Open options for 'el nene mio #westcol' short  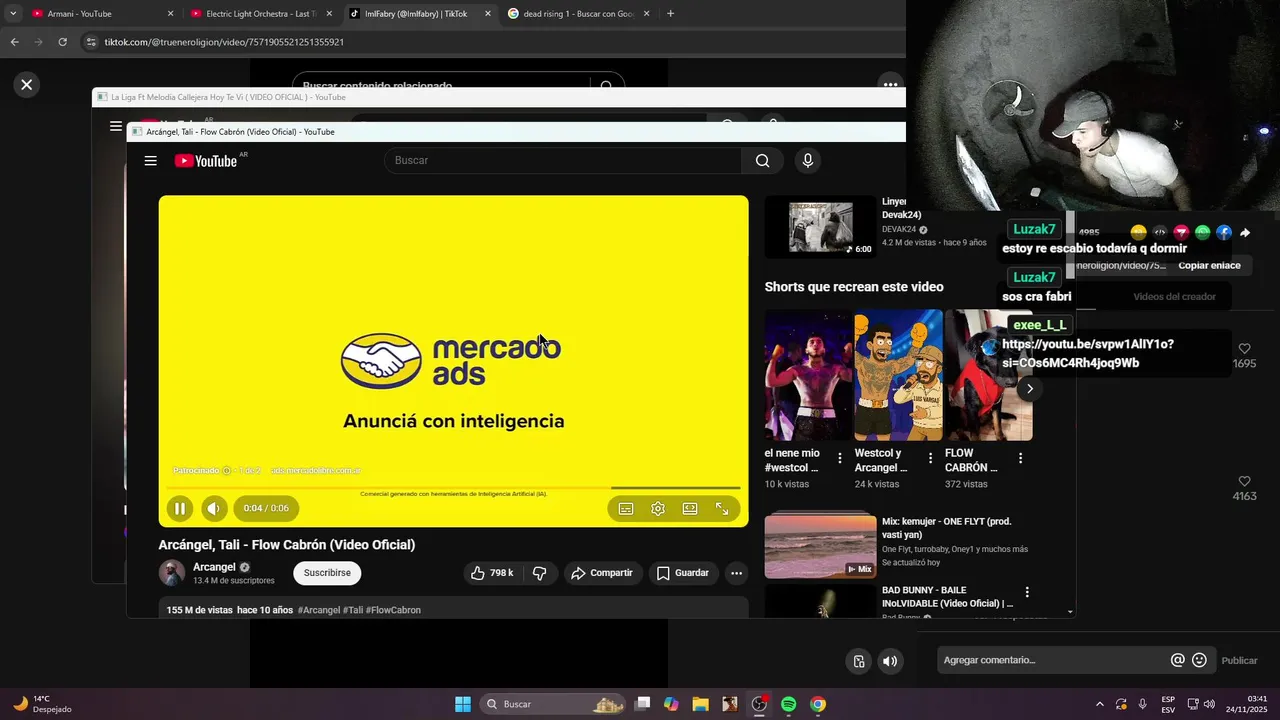(840, 458)
